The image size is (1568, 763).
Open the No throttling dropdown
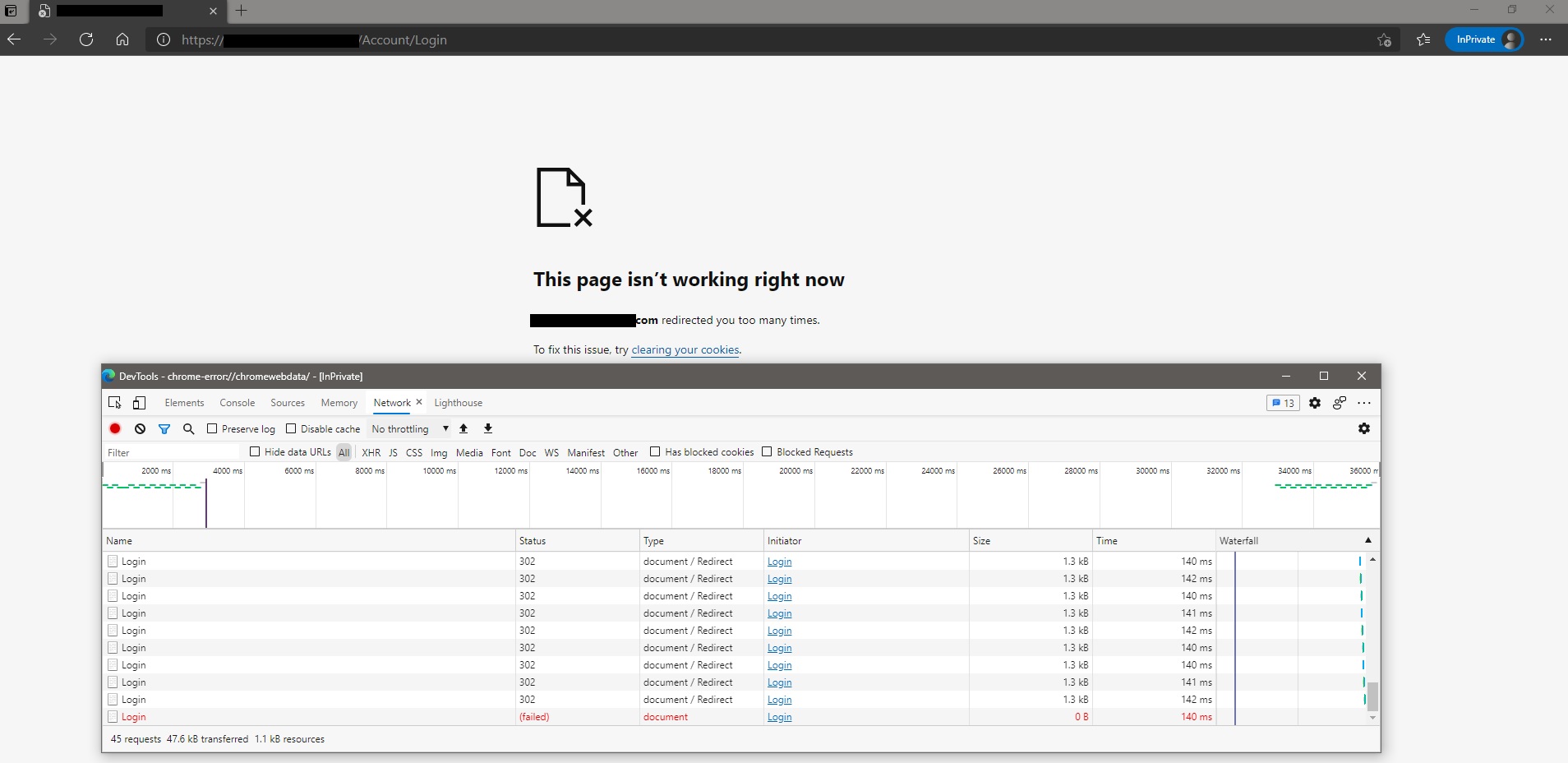408,428
